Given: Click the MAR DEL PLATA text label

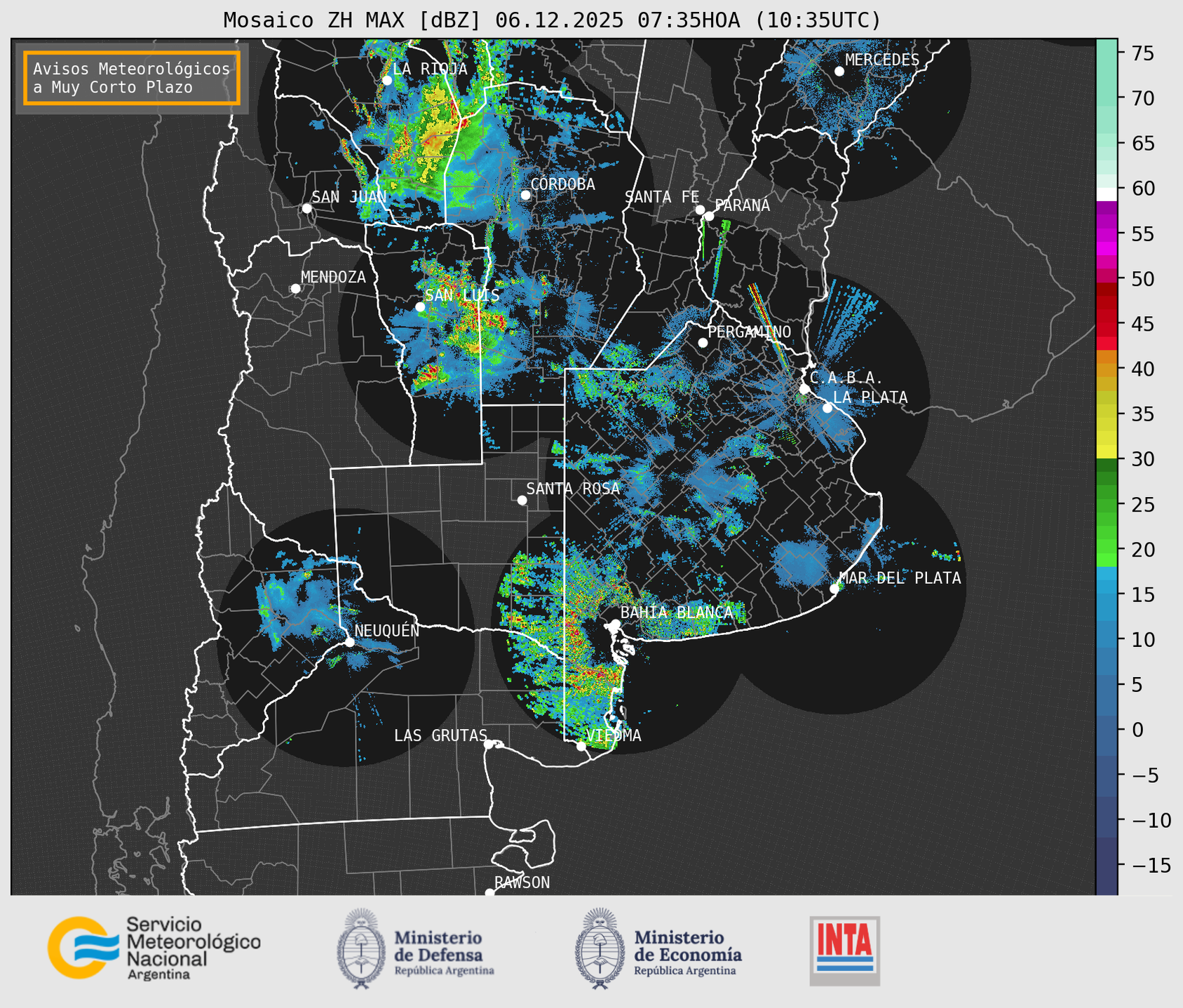Looking at the screenshot, I should 900,578.
